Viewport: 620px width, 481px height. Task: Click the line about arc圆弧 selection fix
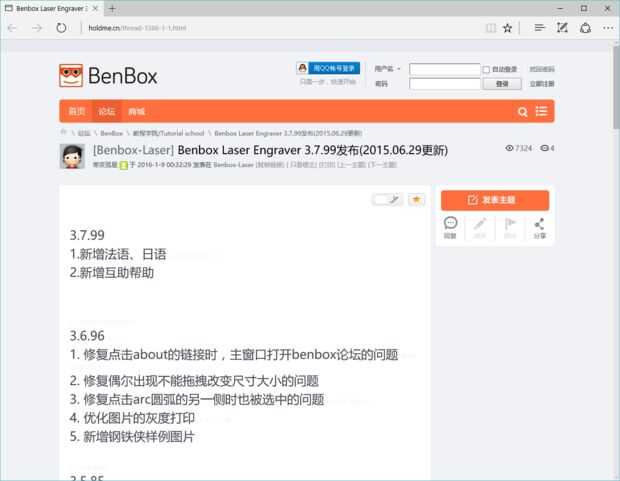(197, 400)
